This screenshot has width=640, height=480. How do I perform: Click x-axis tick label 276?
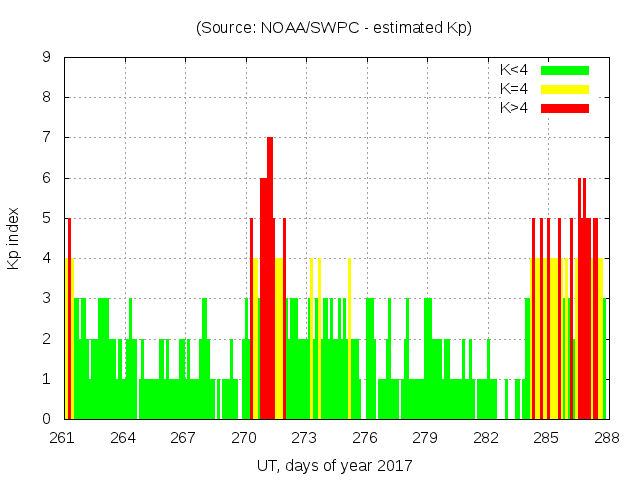tap(365, 437)
